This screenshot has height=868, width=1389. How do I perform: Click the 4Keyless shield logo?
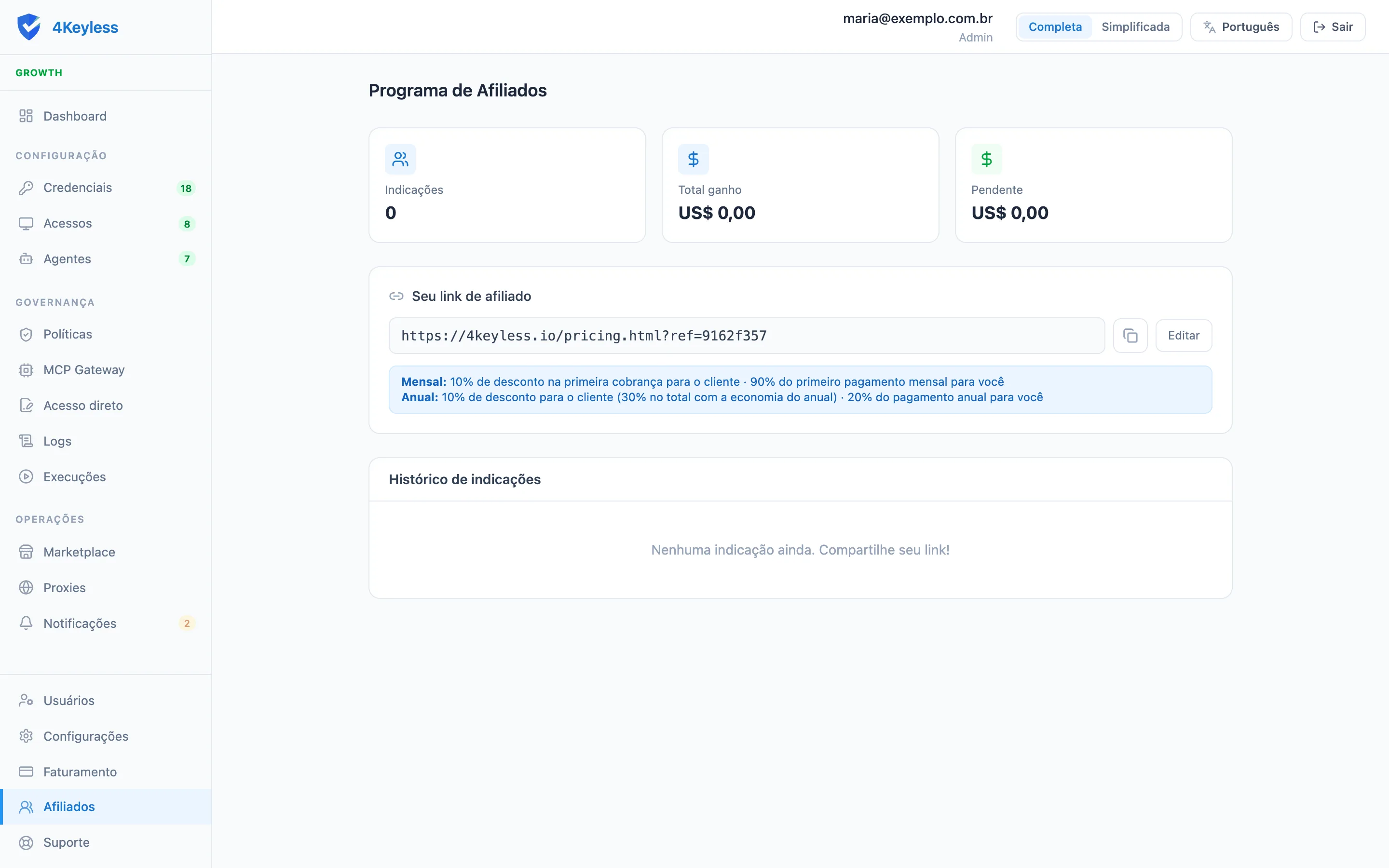29,27
